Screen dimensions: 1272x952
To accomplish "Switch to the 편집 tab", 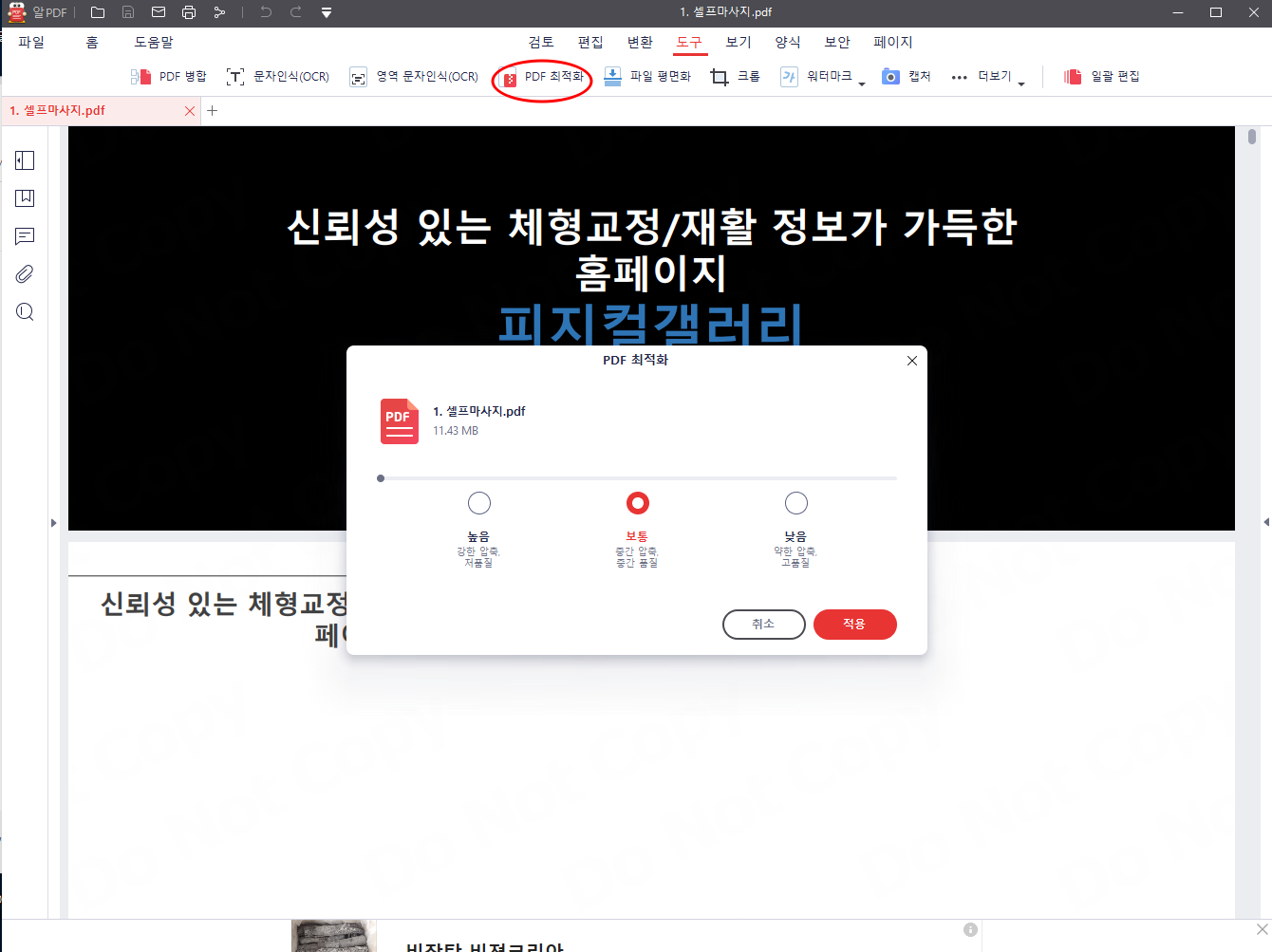I will (590, 42).
